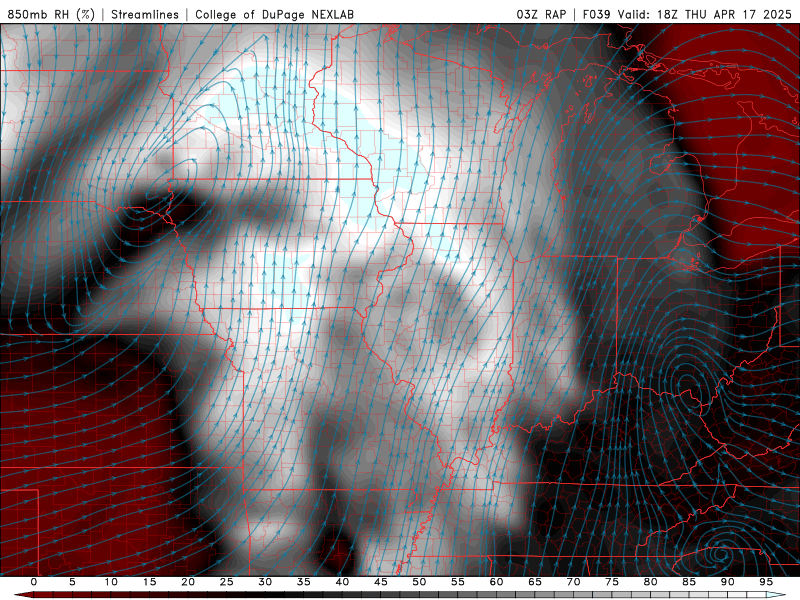Click the 75 value on the color scale
800x600 pixels.
pos(612,582)
